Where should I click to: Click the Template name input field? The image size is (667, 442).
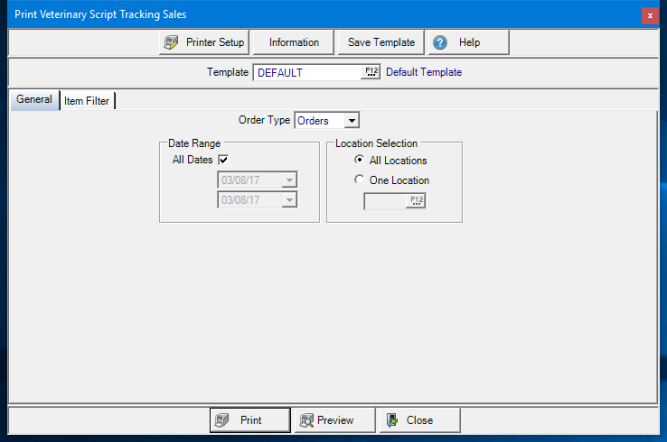tap(306, 72)
